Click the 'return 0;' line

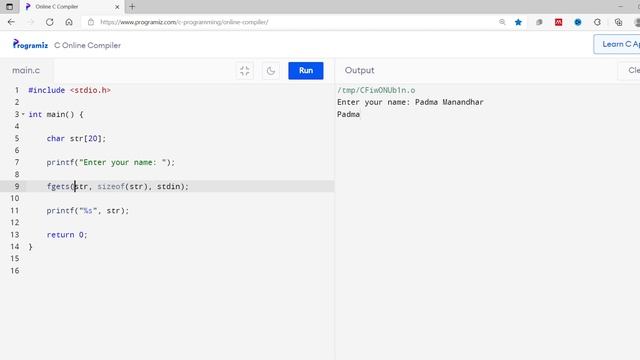67,235
